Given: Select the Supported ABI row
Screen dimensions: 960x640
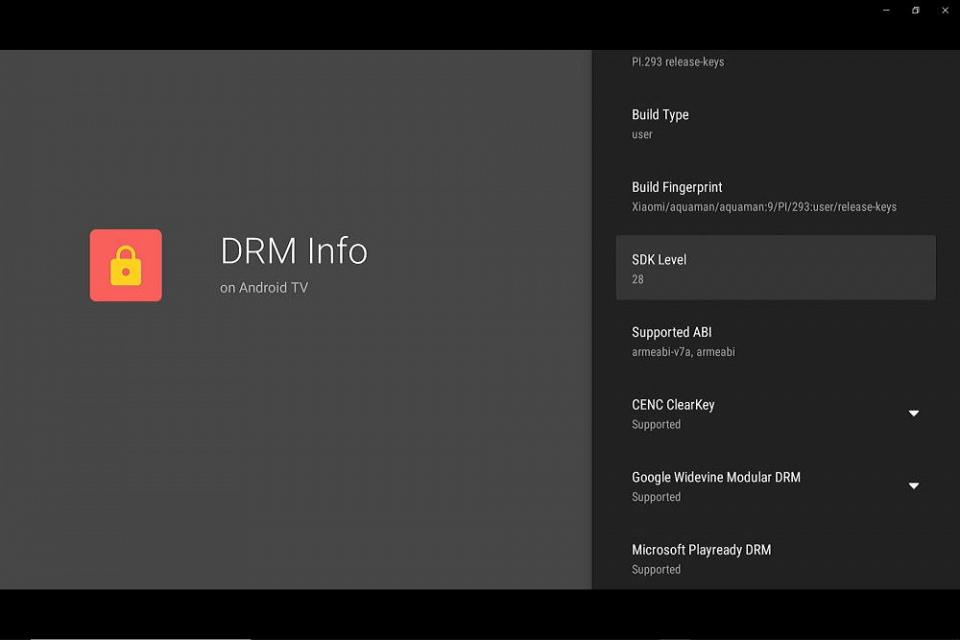Looking at the screenshot, I should (776, 341).
